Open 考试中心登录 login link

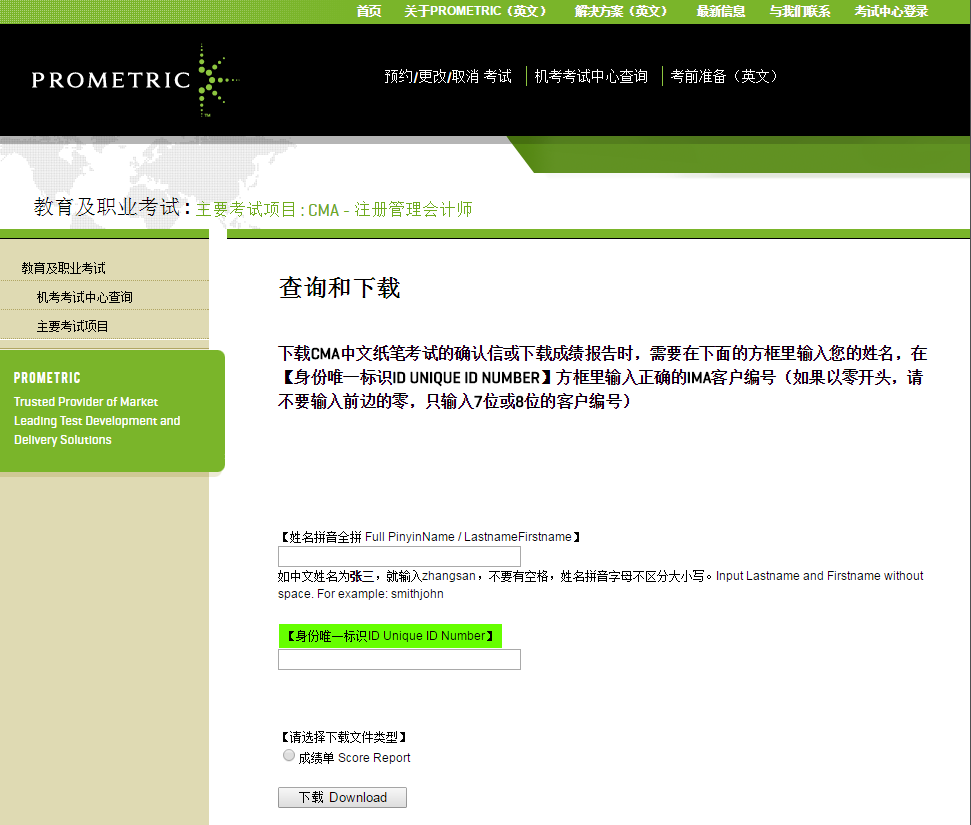coord(891,11)
